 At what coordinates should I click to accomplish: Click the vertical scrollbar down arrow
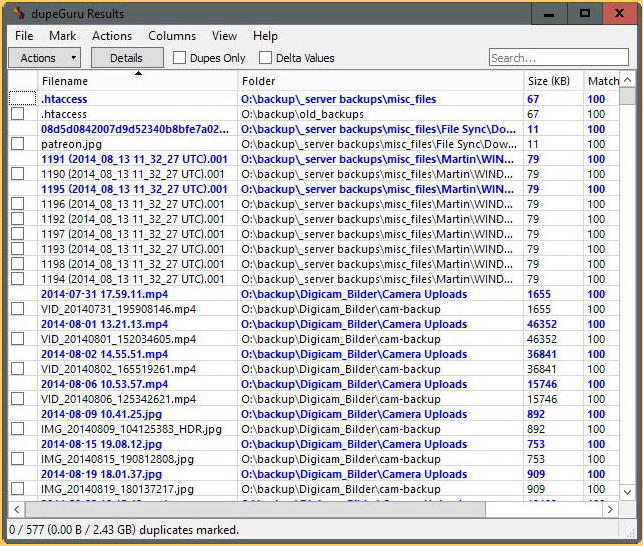point(627,491)
